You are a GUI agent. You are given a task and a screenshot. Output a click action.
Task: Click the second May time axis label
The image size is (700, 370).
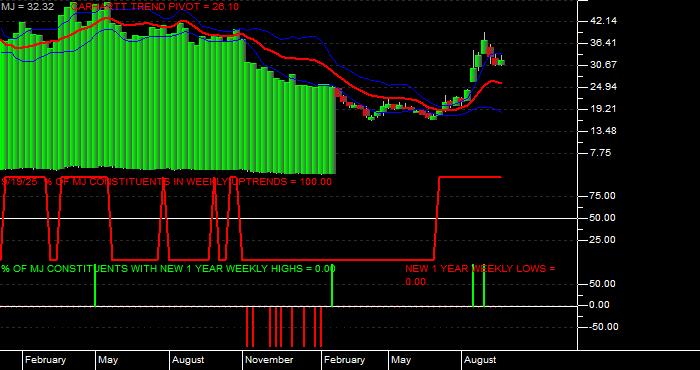coord(401,360)
